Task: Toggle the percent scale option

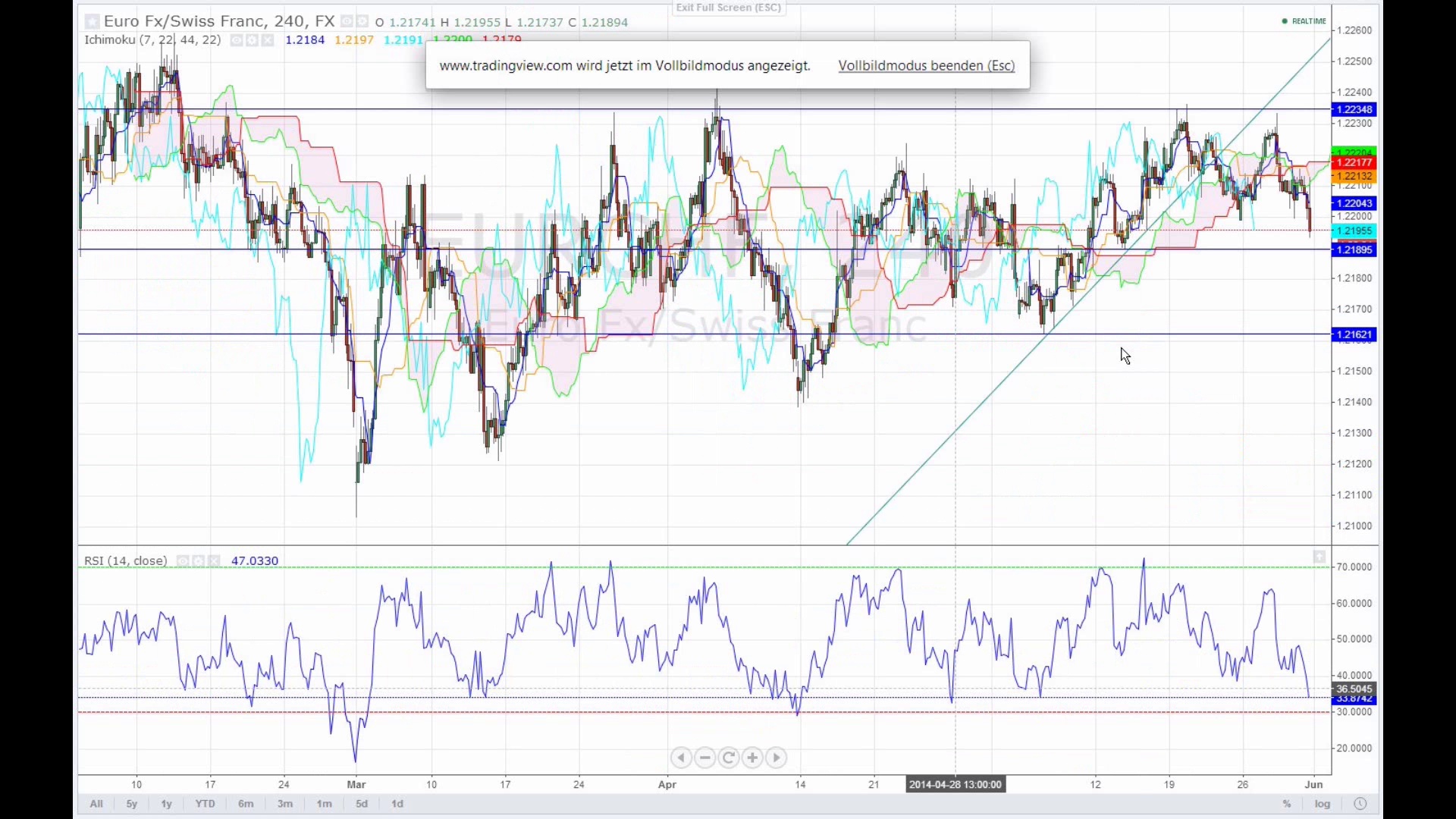Action: (x=1287, y=804)
